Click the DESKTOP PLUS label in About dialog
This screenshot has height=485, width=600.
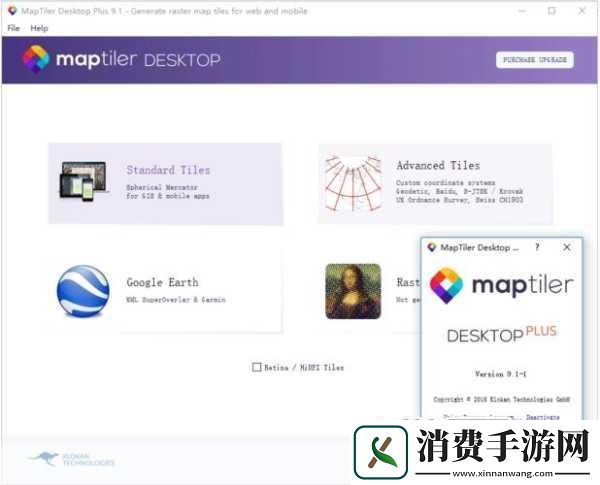pyautogui.click(x=502, y=333)
